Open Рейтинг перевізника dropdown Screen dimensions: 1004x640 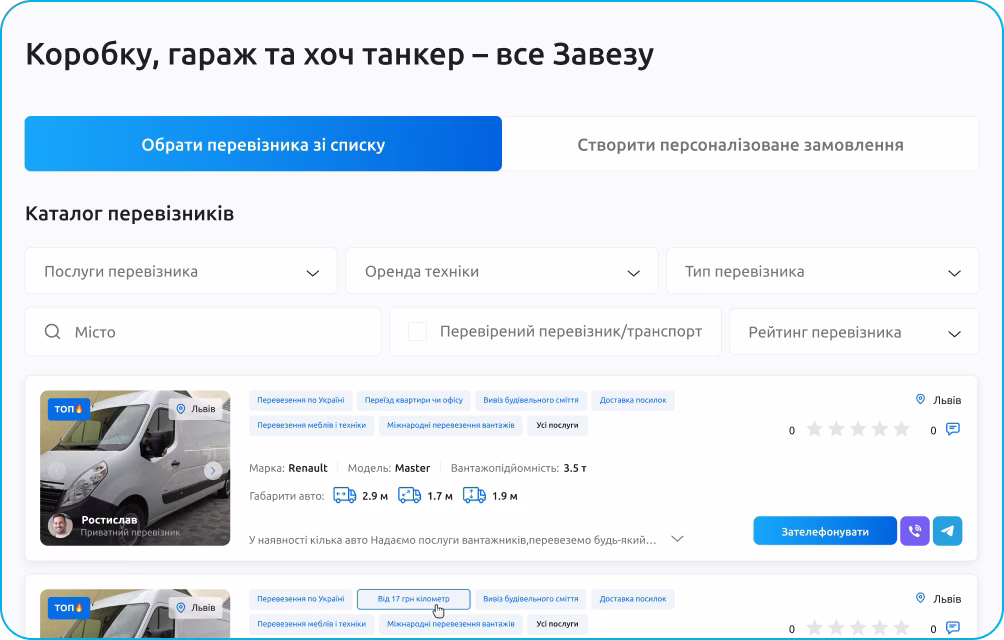click(x=854, y=332)
